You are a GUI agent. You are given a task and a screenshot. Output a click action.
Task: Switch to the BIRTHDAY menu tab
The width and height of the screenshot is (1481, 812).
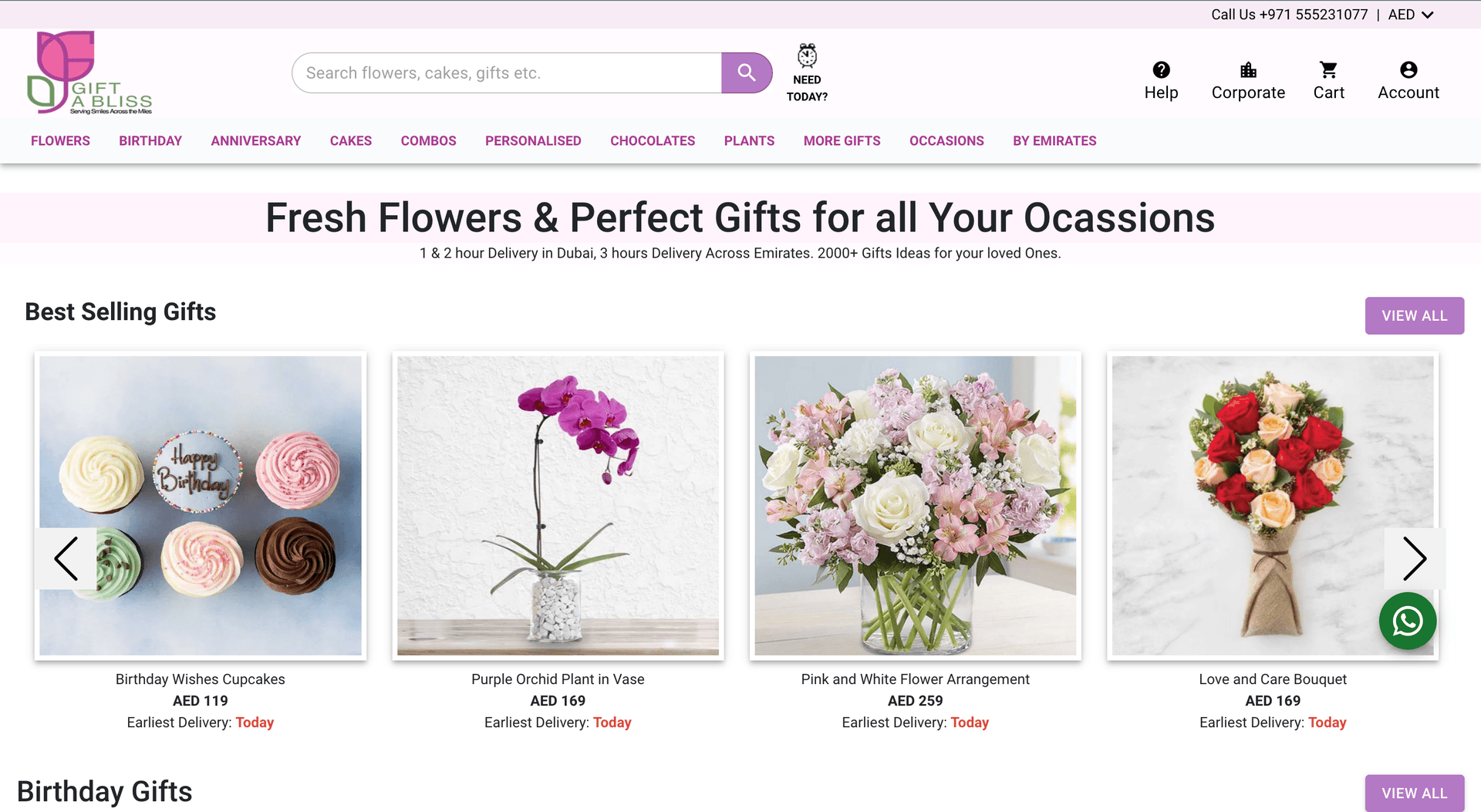tap(150, 140)
